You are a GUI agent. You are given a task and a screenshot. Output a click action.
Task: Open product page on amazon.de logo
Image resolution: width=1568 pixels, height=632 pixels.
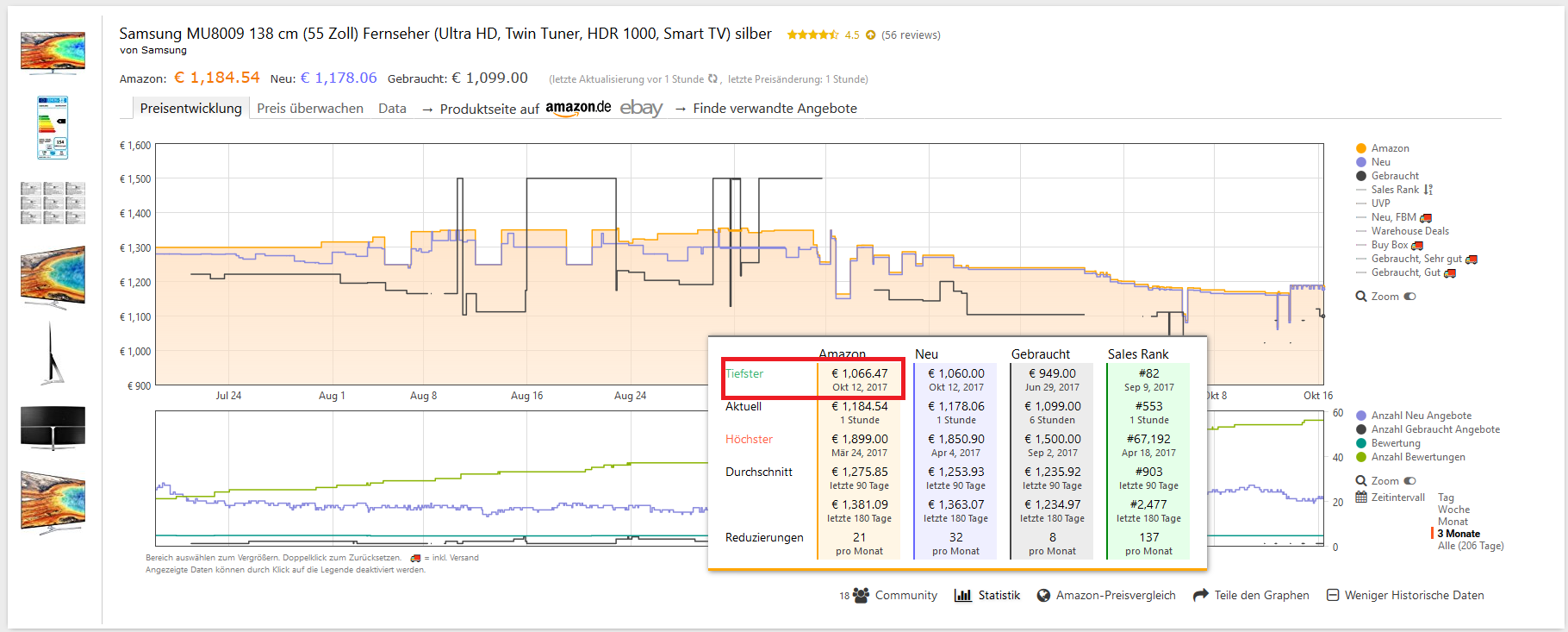pos(578,108)
